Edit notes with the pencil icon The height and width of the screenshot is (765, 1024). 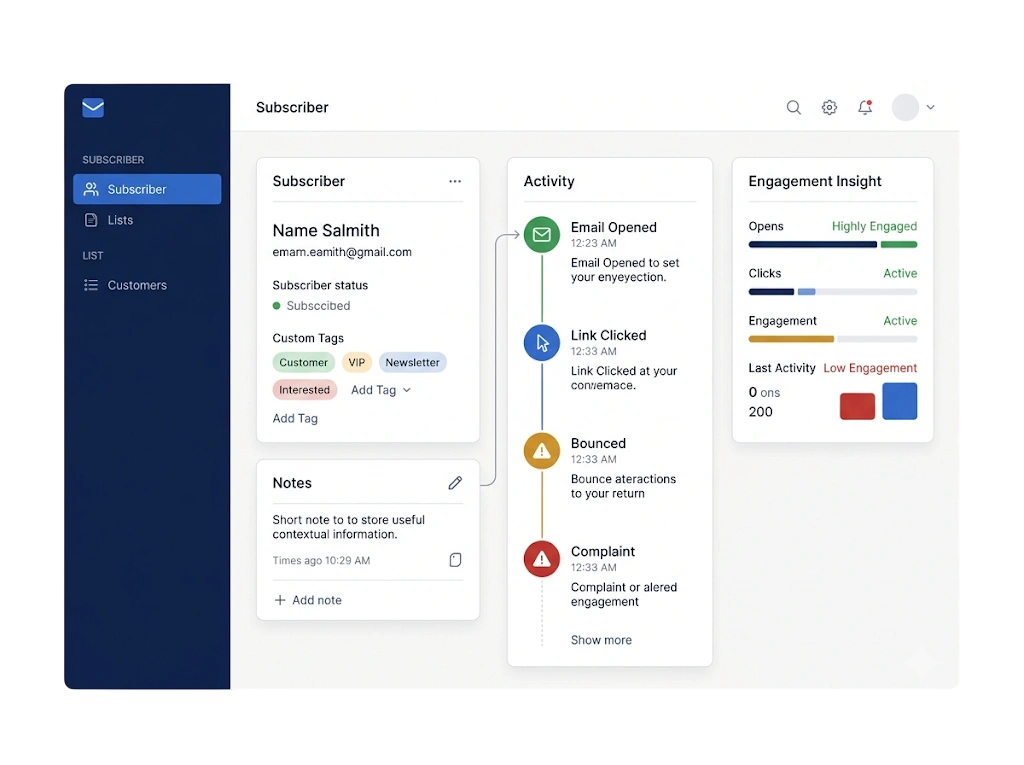coord(455,483)
